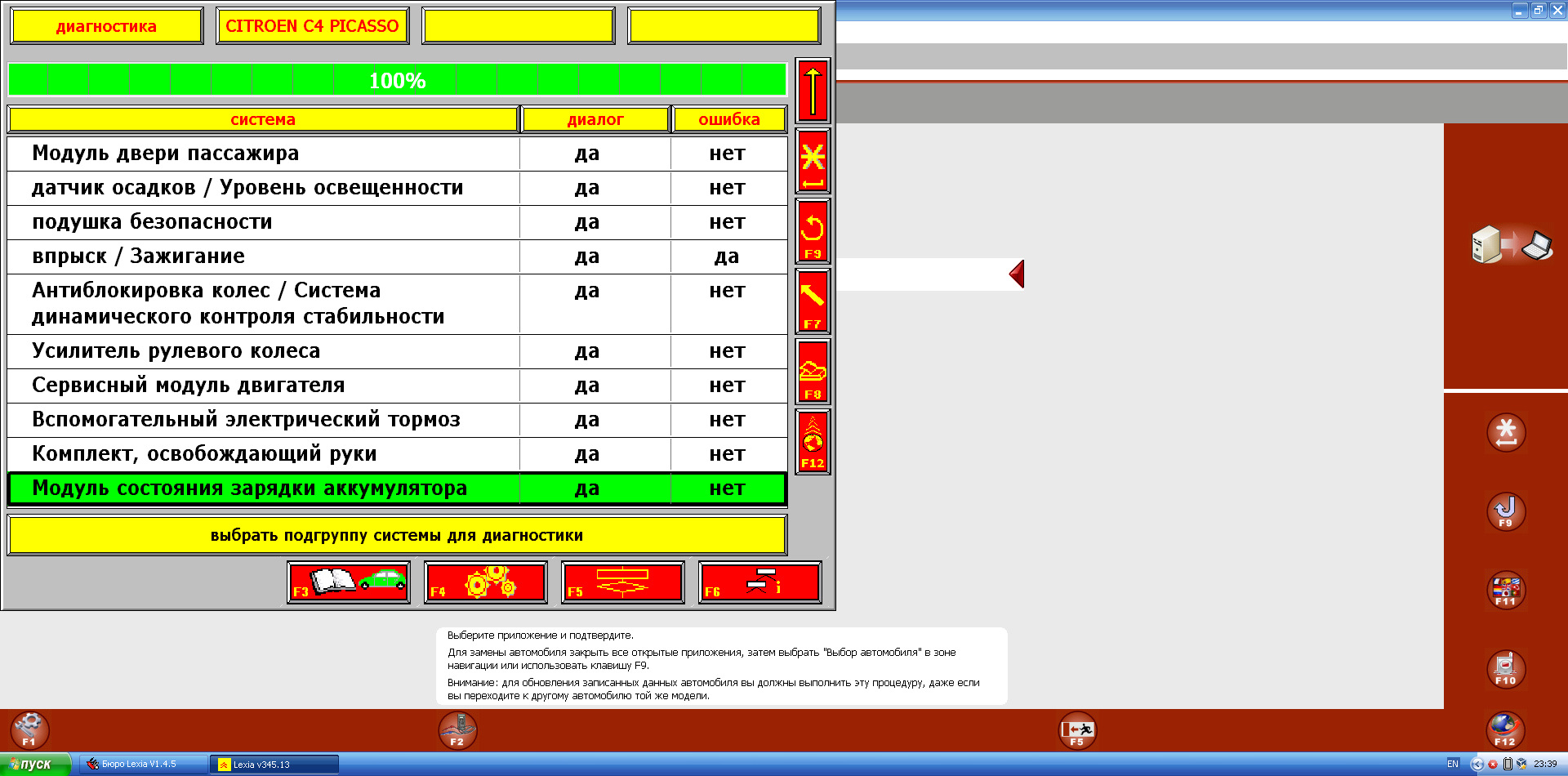Click the system tray clock 23:39

tap(1545, 765)
